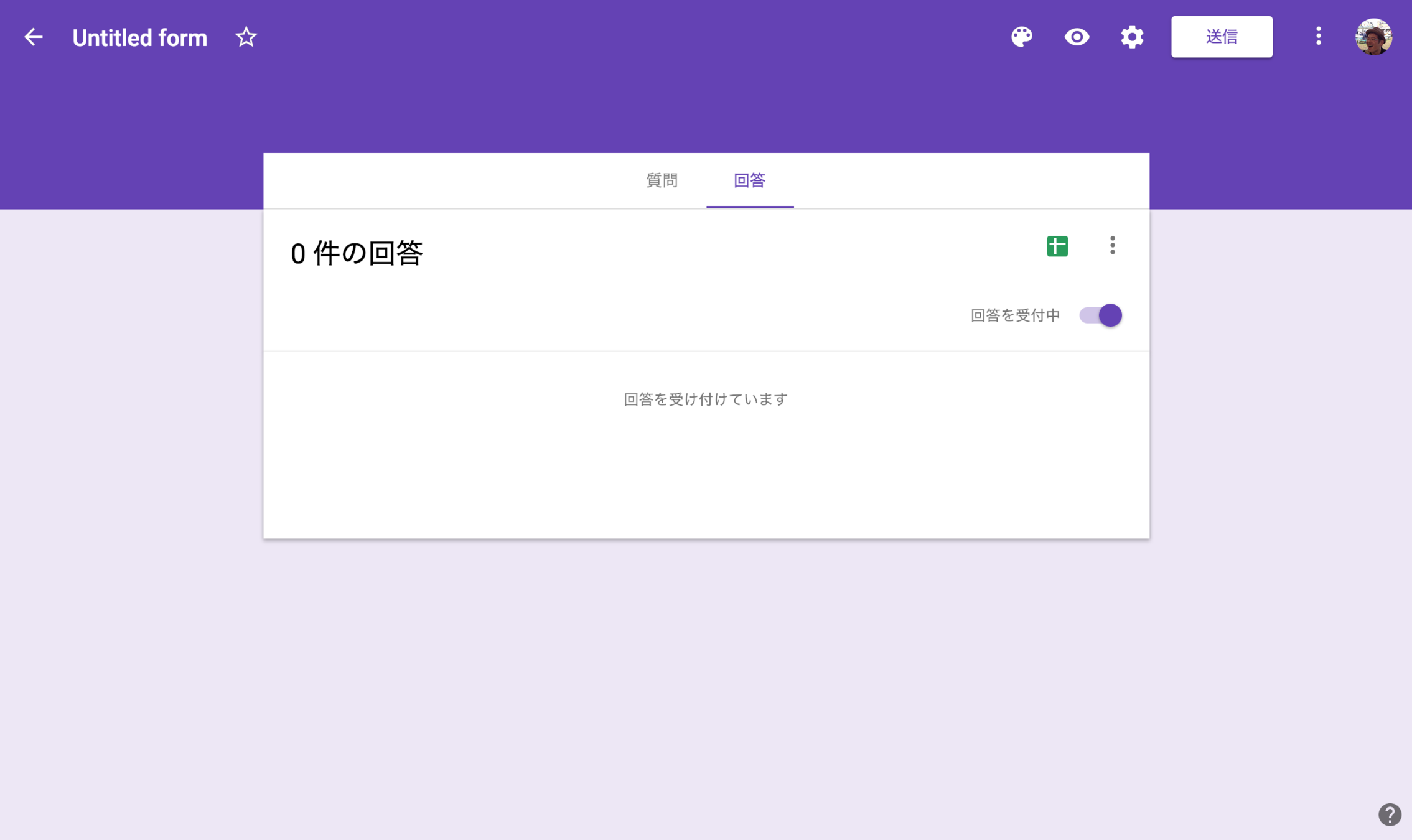Open form preview with the eye icon
Viewport: 1412px width, 840px height.
coord(1077,37)
